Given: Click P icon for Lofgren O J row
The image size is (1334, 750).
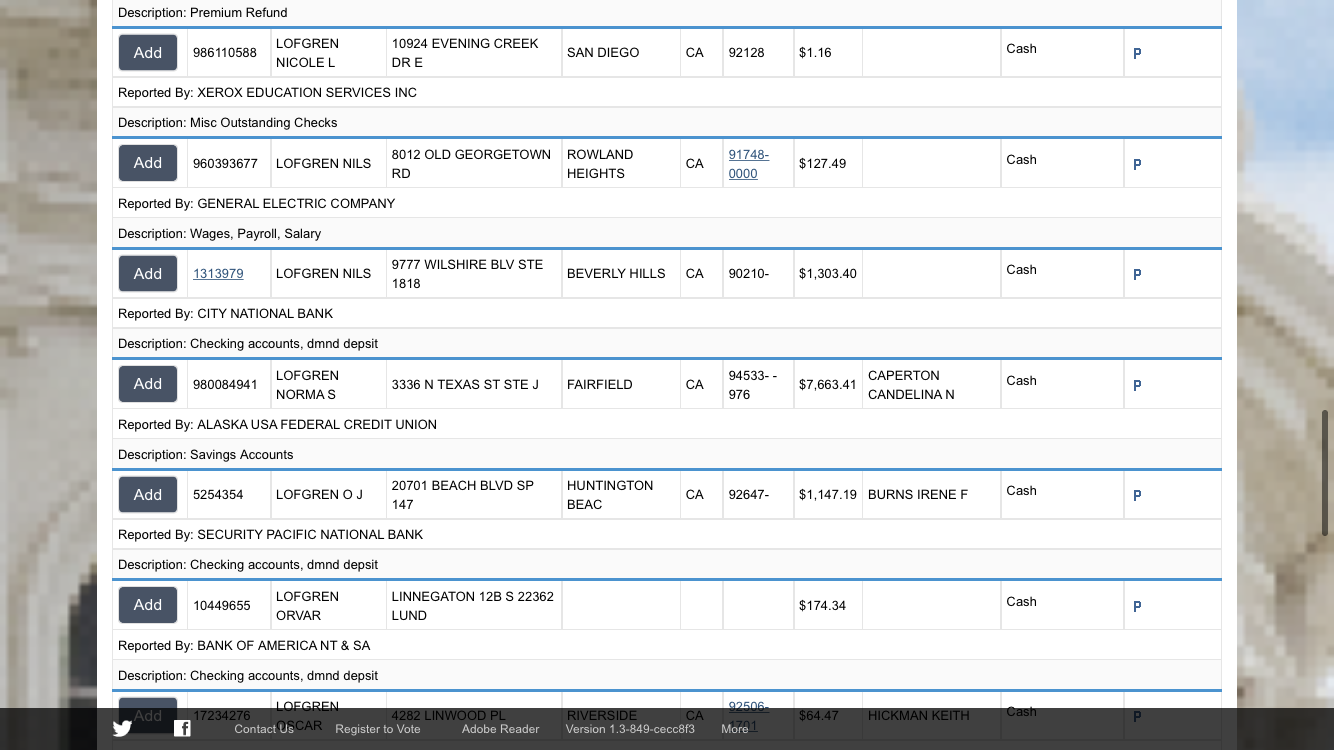Looking at the screenshot, I should click(1137, 496).
